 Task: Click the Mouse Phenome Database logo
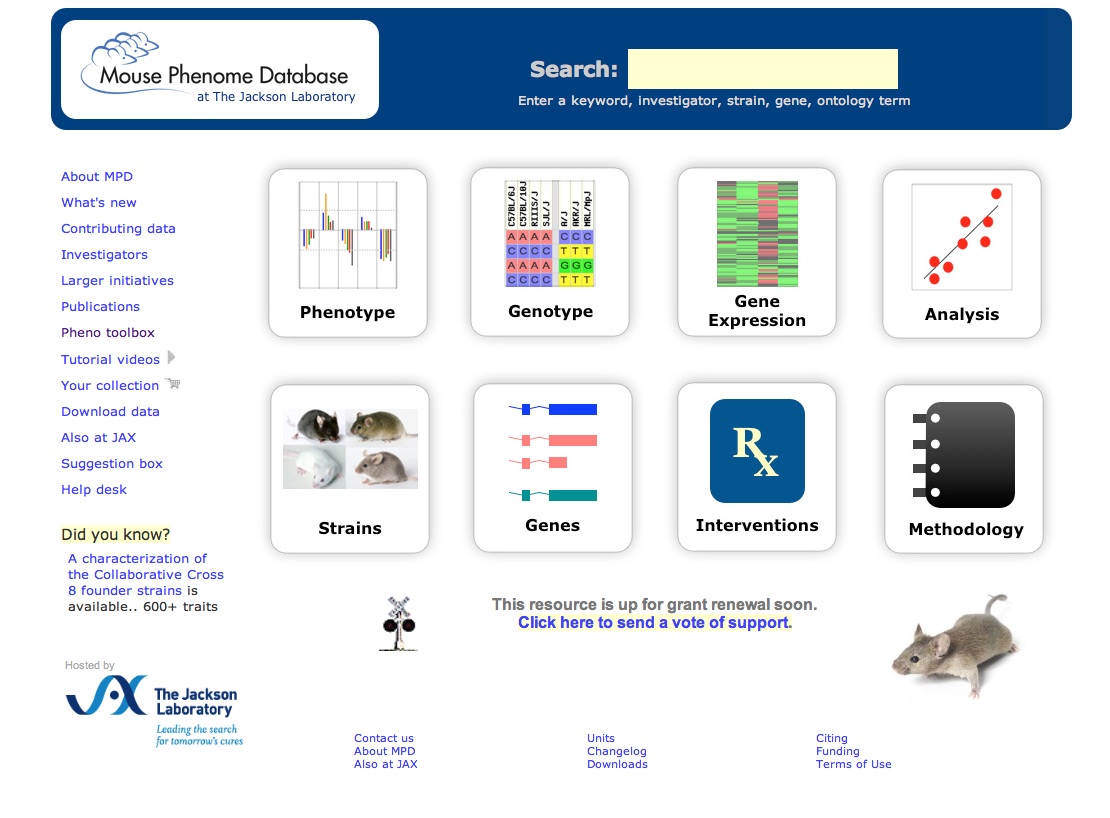click(x=220, y=70)
